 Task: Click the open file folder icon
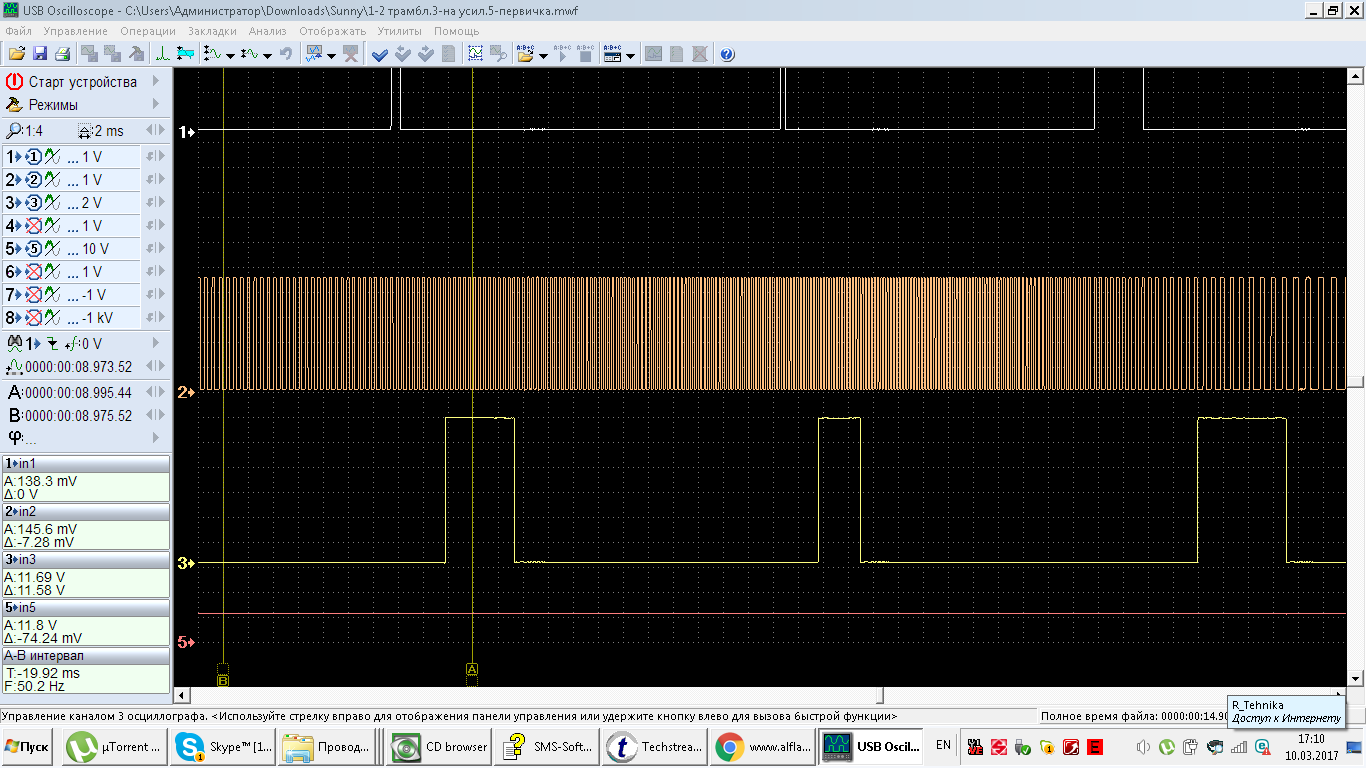coord(16,54)
